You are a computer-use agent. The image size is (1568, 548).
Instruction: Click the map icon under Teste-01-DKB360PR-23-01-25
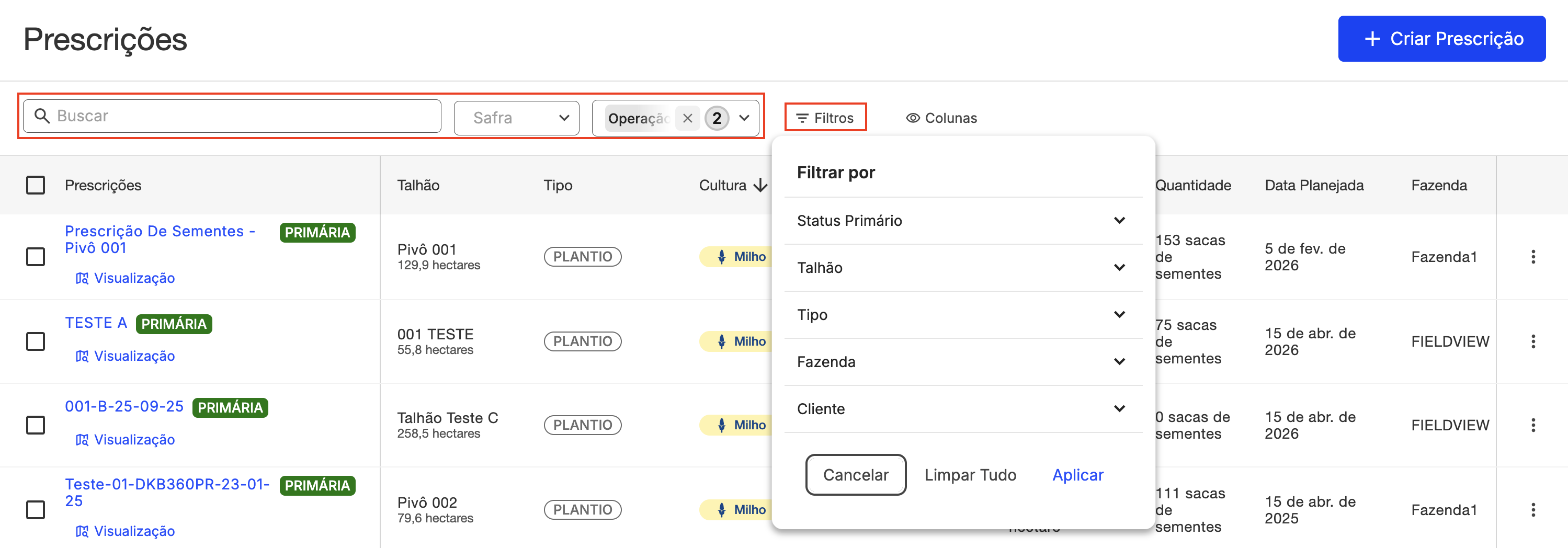(82, 532)
